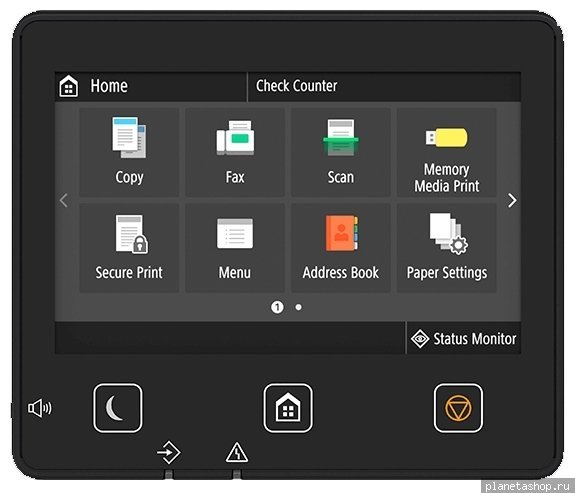Screen dimensions: 575x493
Task: Open the Copy function
Action: (129, 152)
